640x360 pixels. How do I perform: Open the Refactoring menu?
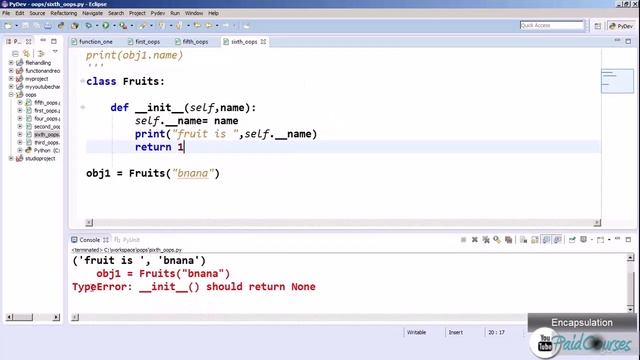click(64, 13)
